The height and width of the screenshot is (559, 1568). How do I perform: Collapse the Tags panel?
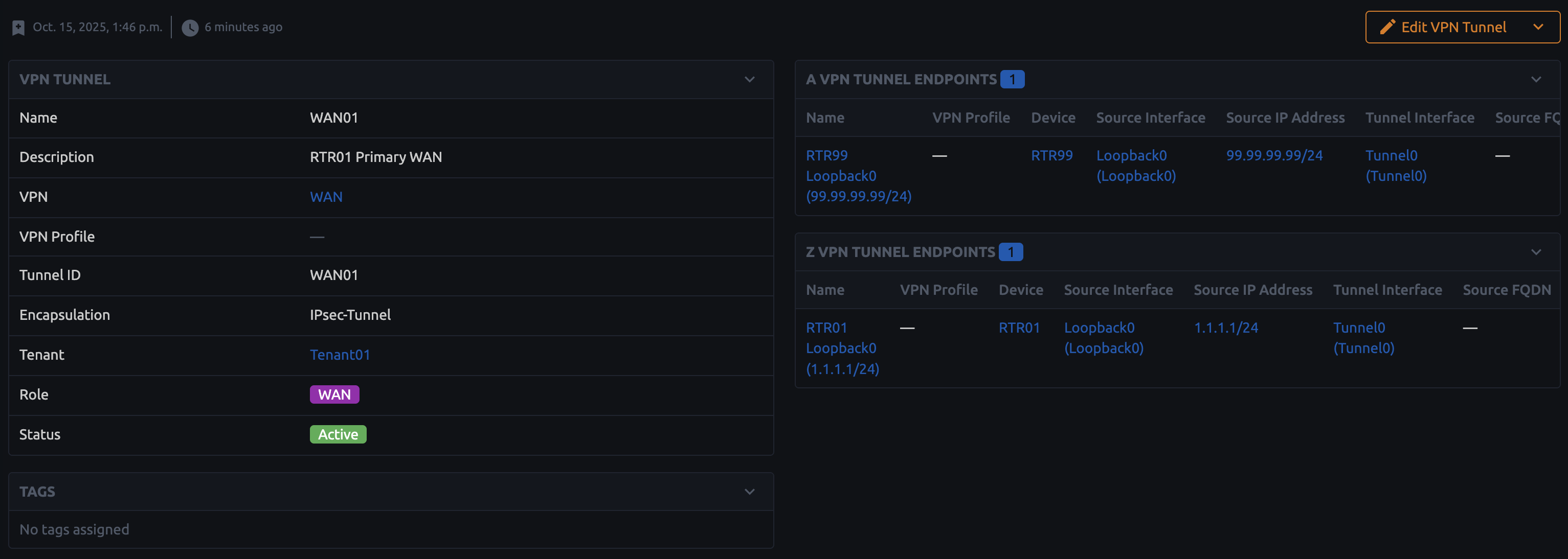coord(749,492)
